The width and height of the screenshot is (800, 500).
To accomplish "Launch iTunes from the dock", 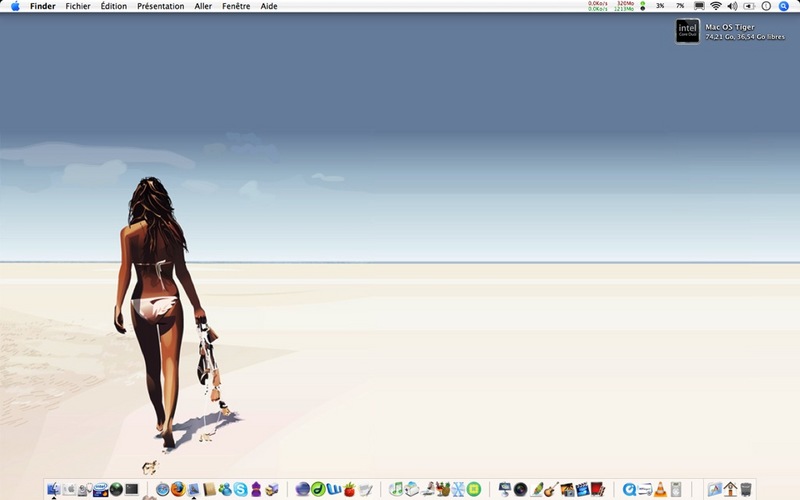I will [x=396, y=489].
